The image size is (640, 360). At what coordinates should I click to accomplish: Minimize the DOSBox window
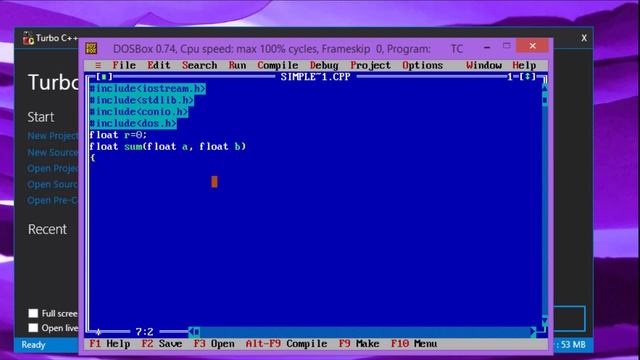[487, 47]
